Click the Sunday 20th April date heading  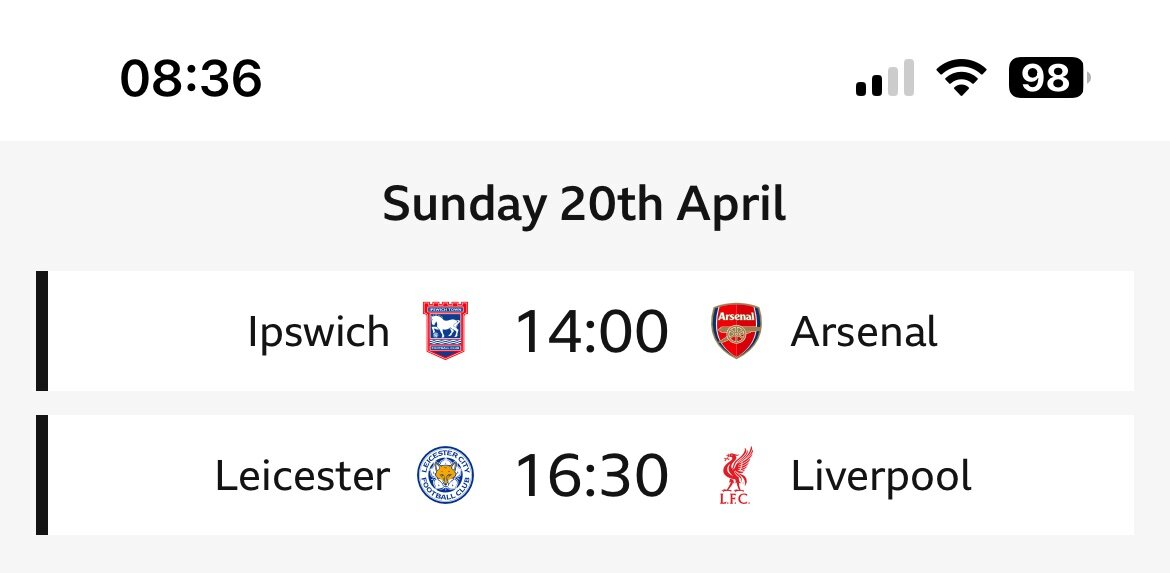[584, 204]
